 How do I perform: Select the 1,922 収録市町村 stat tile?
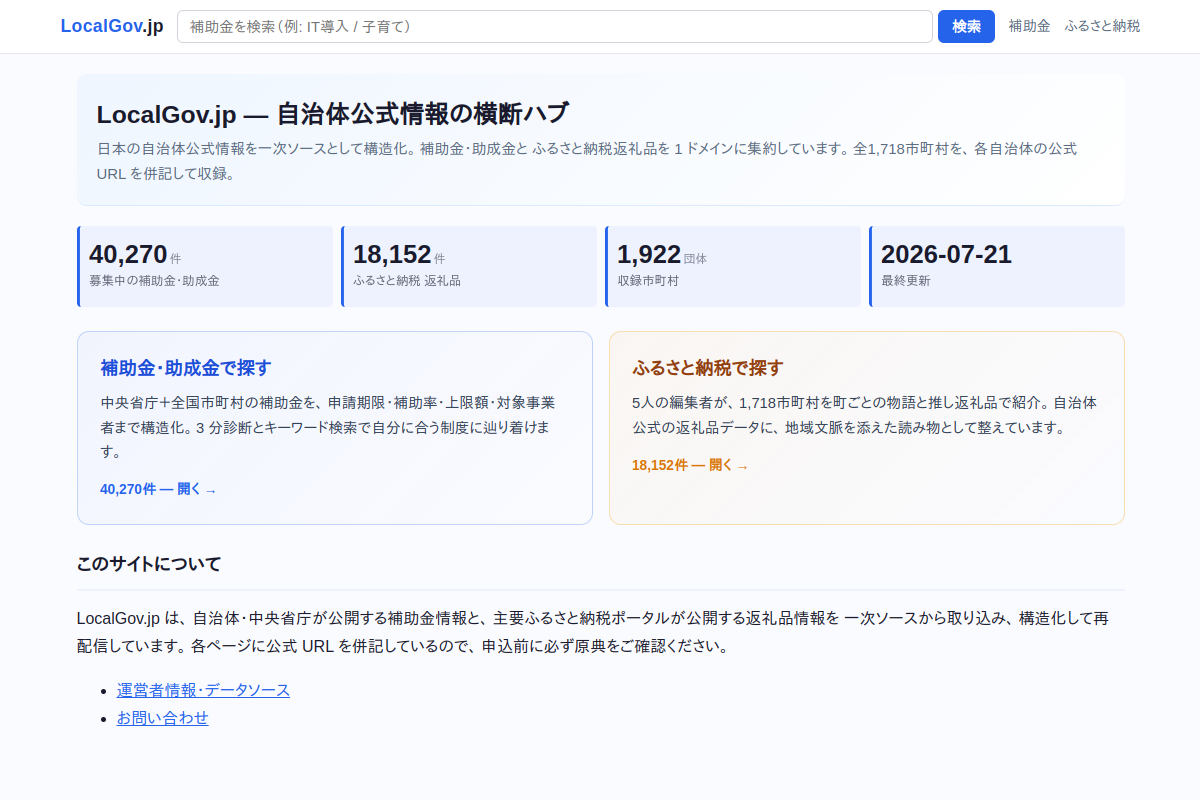tap(733, 266)
